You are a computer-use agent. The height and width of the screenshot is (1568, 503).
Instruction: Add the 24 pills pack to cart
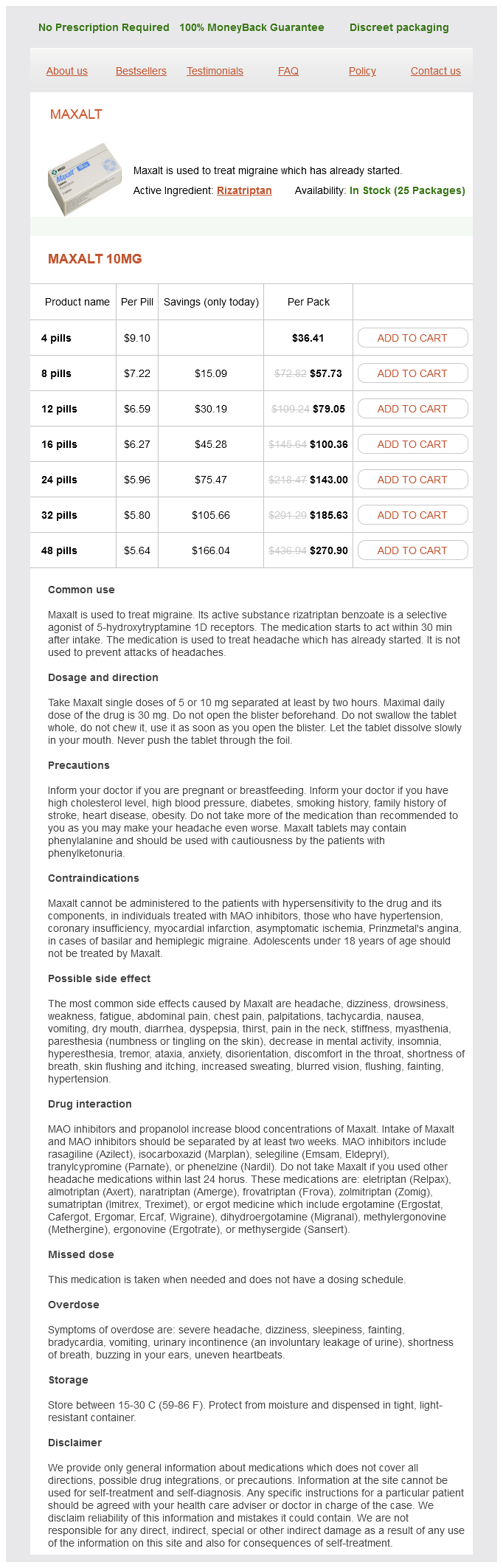pyautogui.click(x=412, y=480)
